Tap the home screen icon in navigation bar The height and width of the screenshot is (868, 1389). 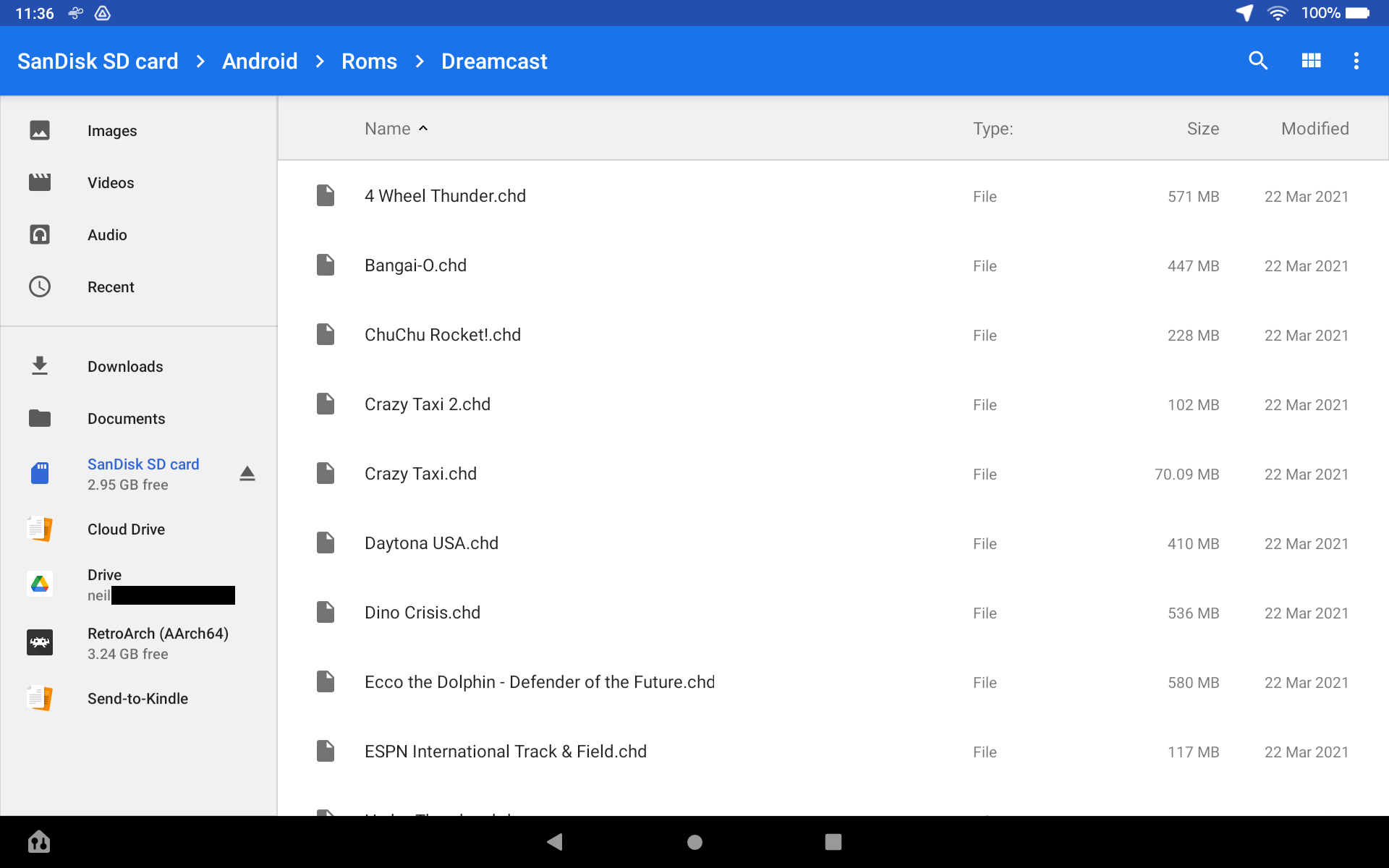coord(39,842)
